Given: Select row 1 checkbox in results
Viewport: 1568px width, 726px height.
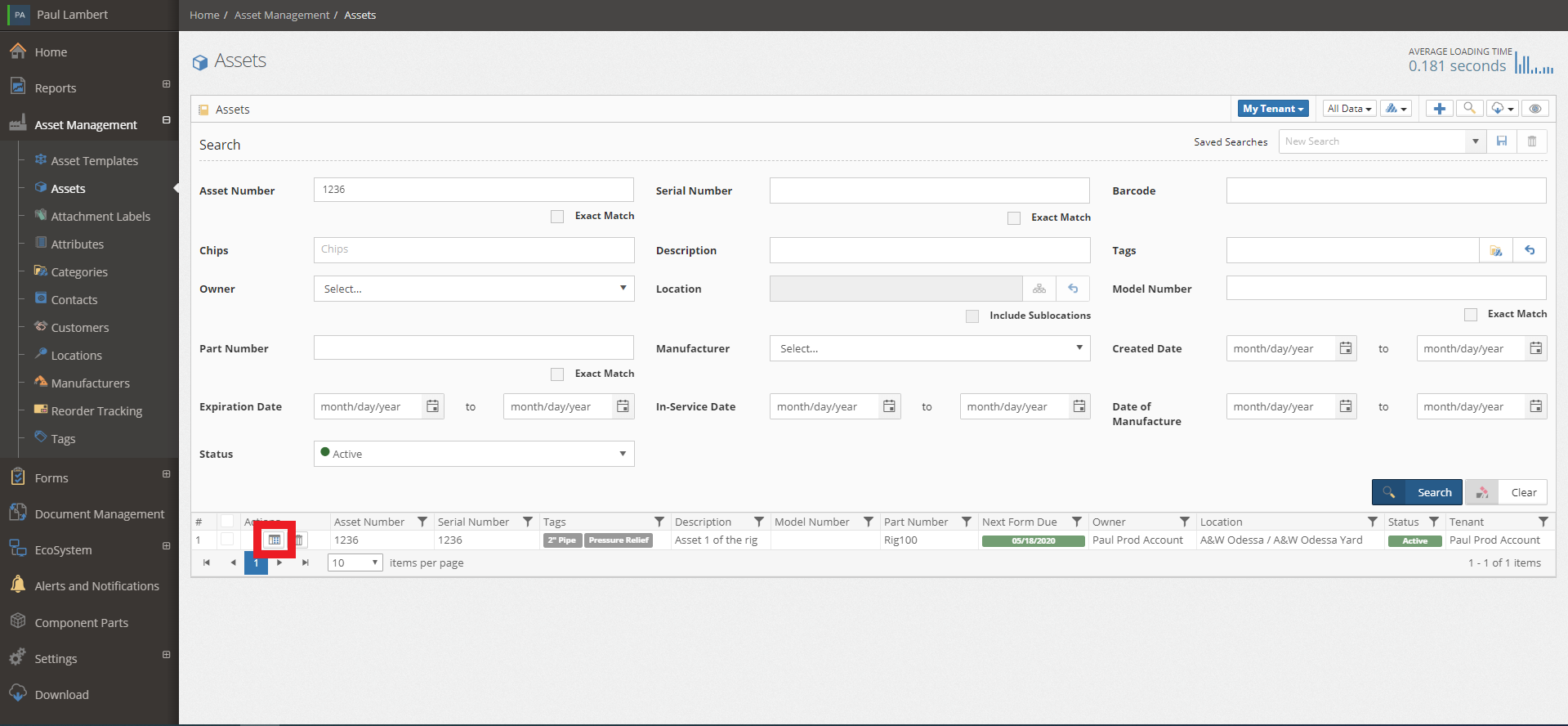Looking at the screenshot, I should point(227,539).
